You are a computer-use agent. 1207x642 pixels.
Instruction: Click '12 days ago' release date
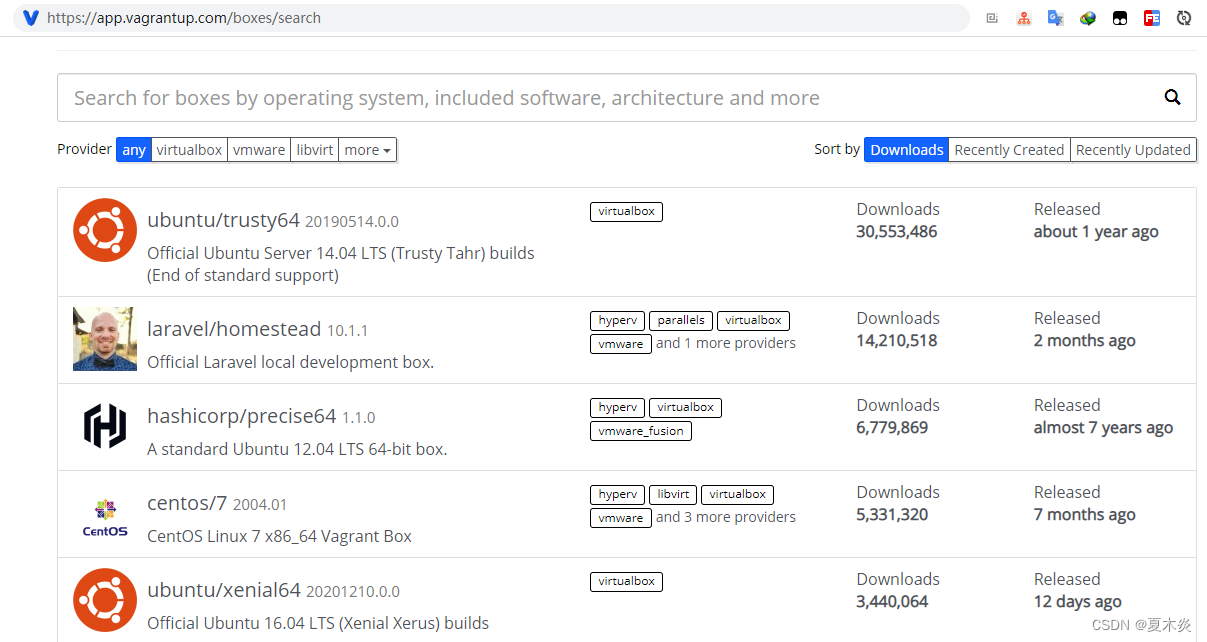1078,601
